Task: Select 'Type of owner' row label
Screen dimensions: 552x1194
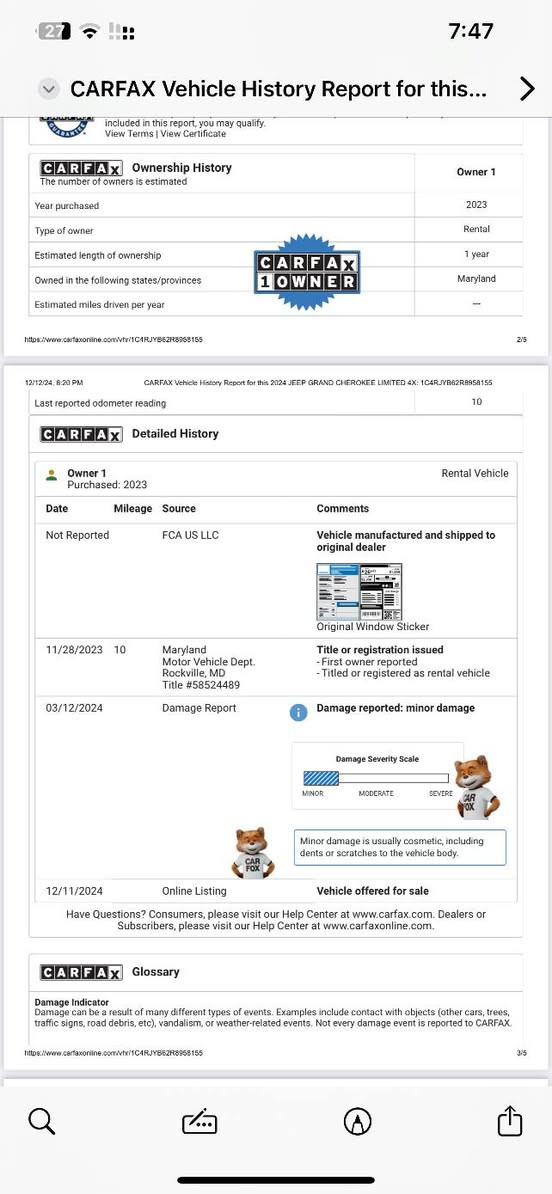Action: (64, 231)
